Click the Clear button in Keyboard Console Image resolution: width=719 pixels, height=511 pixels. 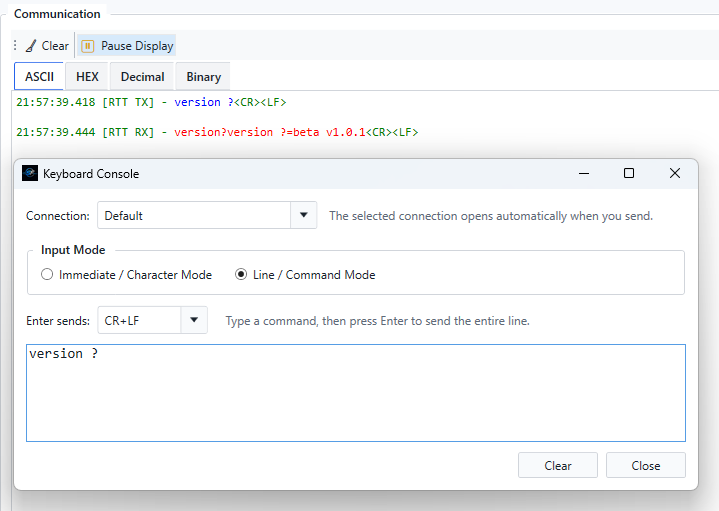[558, 465]
